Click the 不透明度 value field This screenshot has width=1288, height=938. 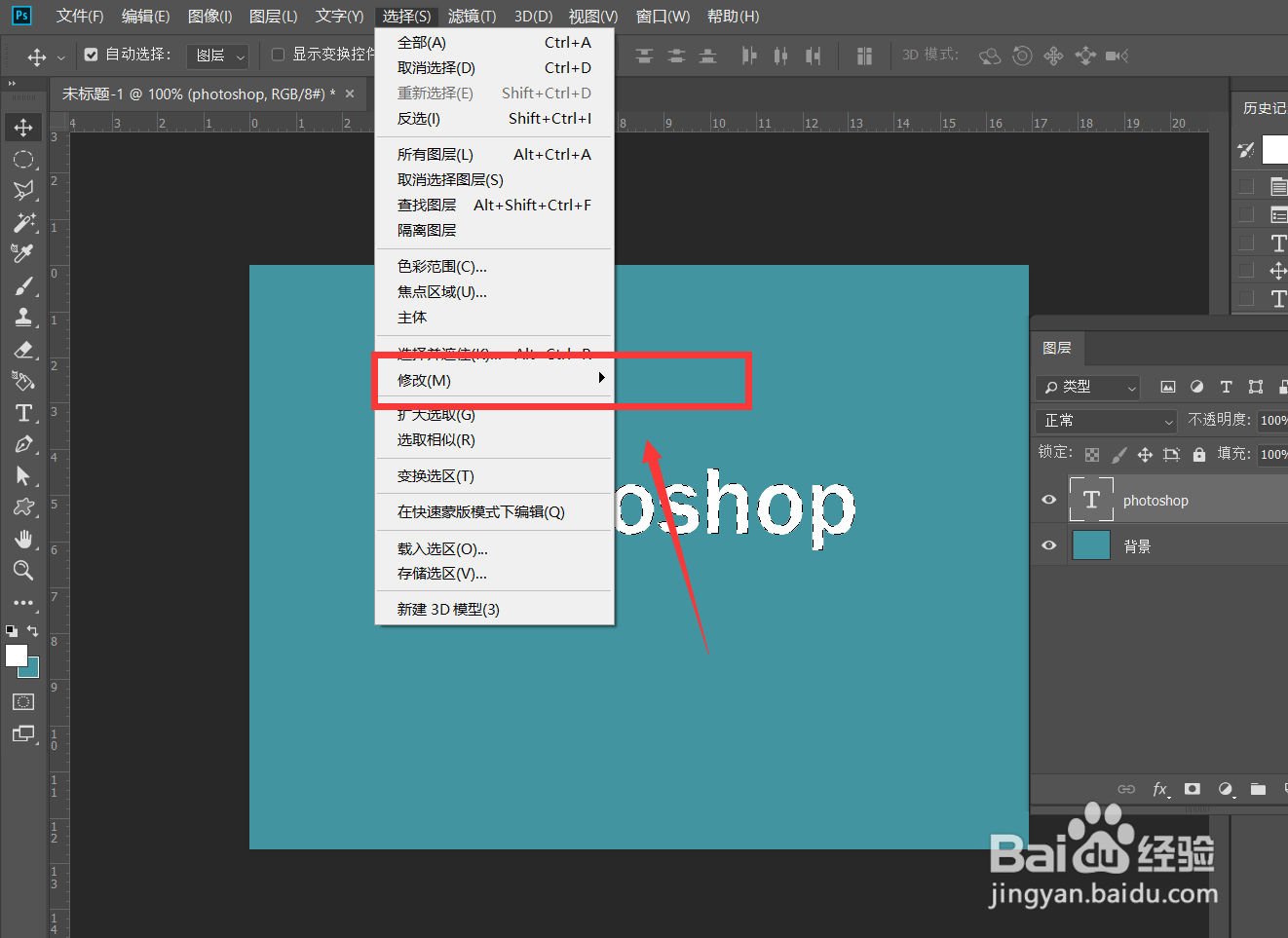tap(1272, 421)
